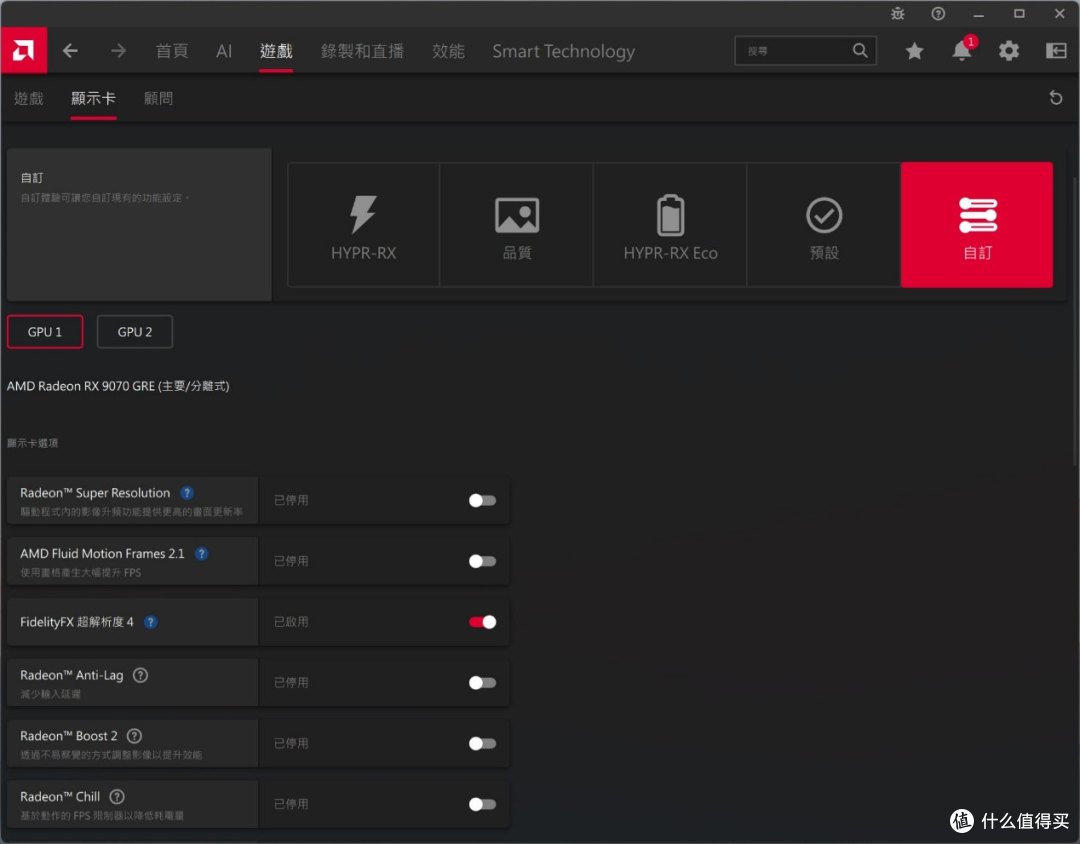
Task: Switch to the 遊戲 sub-tab
Action: 28,99
